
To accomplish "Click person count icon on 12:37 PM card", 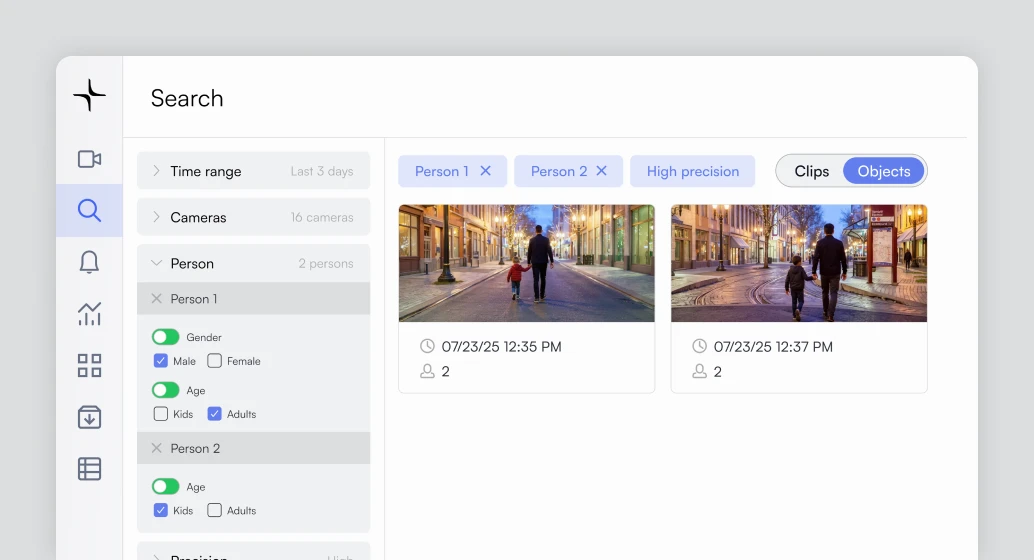I will [x=699, y=371].
